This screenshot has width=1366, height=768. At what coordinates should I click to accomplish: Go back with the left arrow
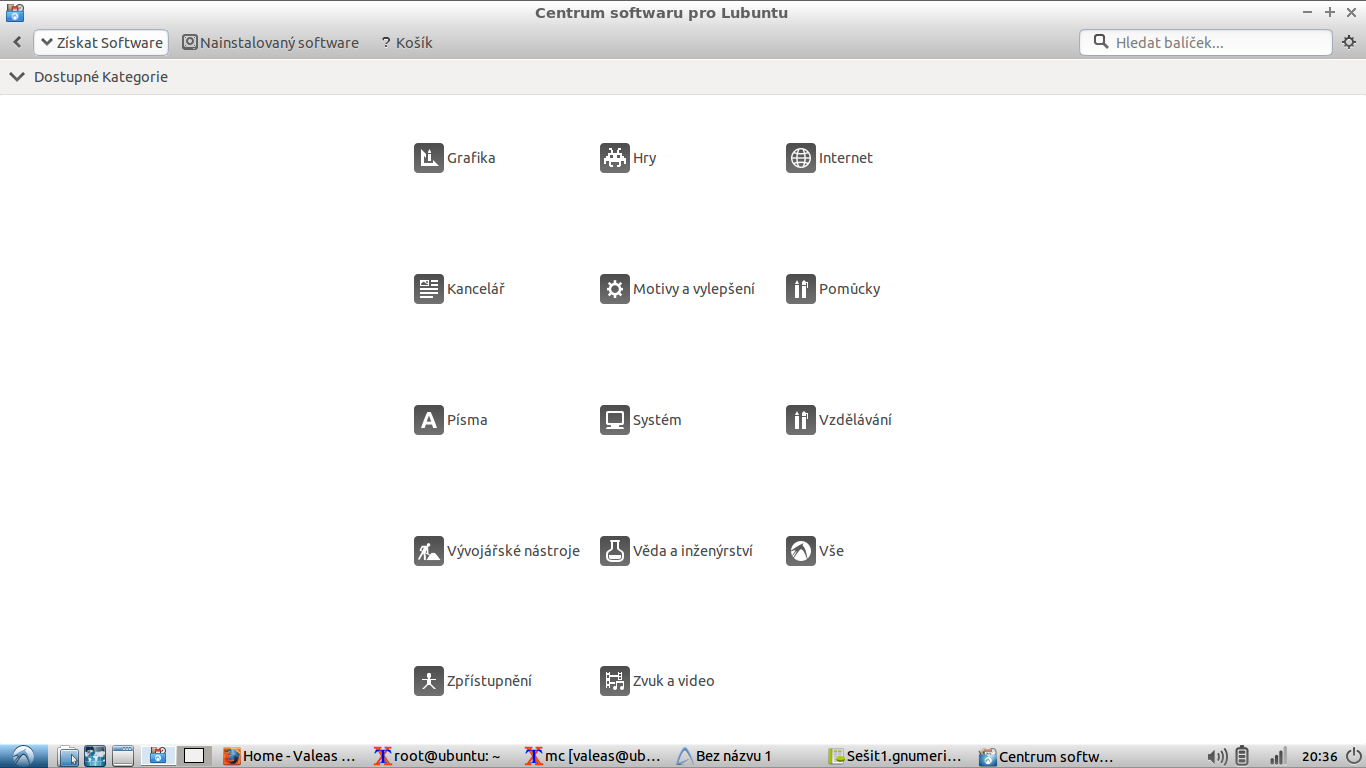[x=17, y=43]
